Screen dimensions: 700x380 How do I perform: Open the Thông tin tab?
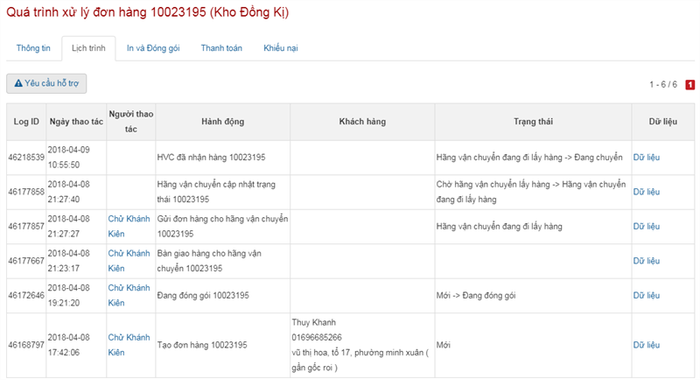(33, 48)
